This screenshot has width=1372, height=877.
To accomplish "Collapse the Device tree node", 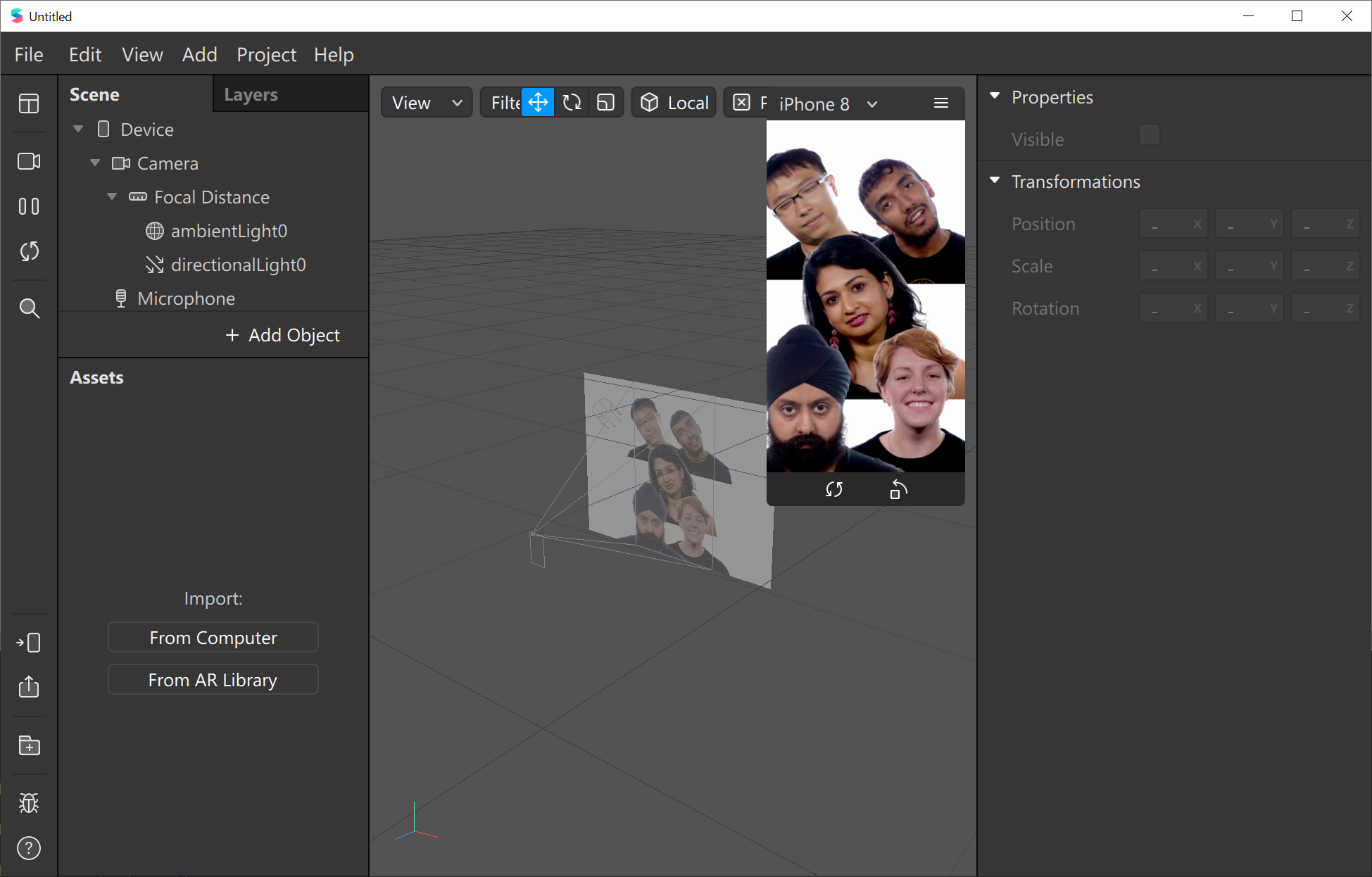I will coord(78,129).
